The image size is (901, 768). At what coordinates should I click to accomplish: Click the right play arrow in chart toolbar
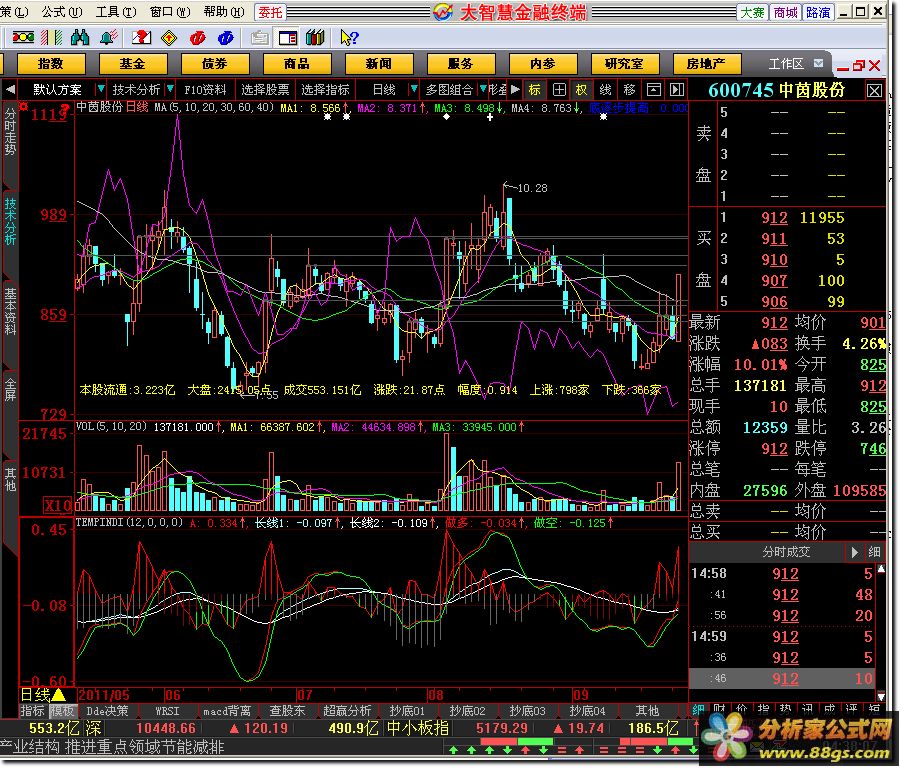pyautogui.click(x=515, y=90)
